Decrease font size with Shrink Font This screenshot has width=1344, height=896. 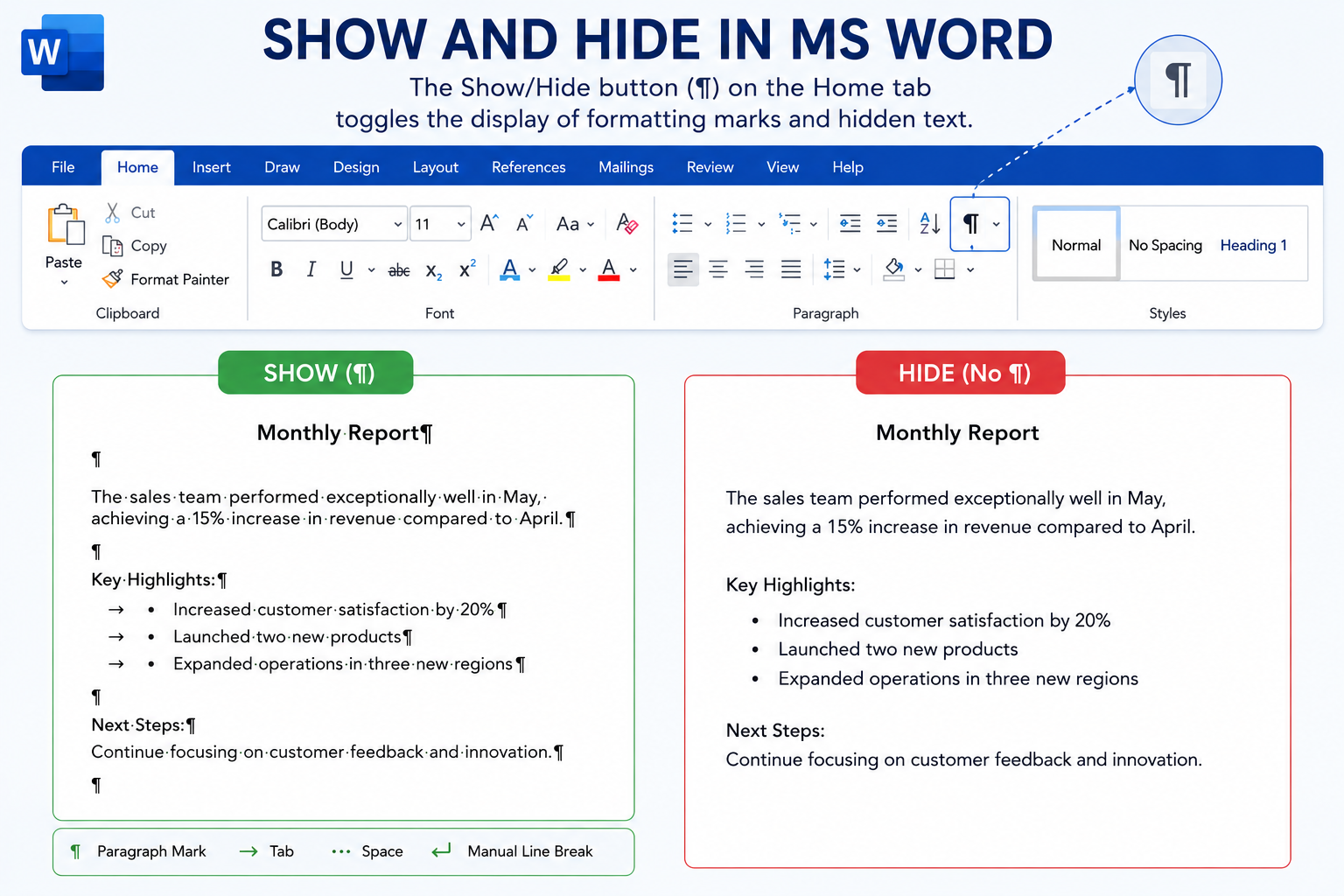[x=524, y=224]
